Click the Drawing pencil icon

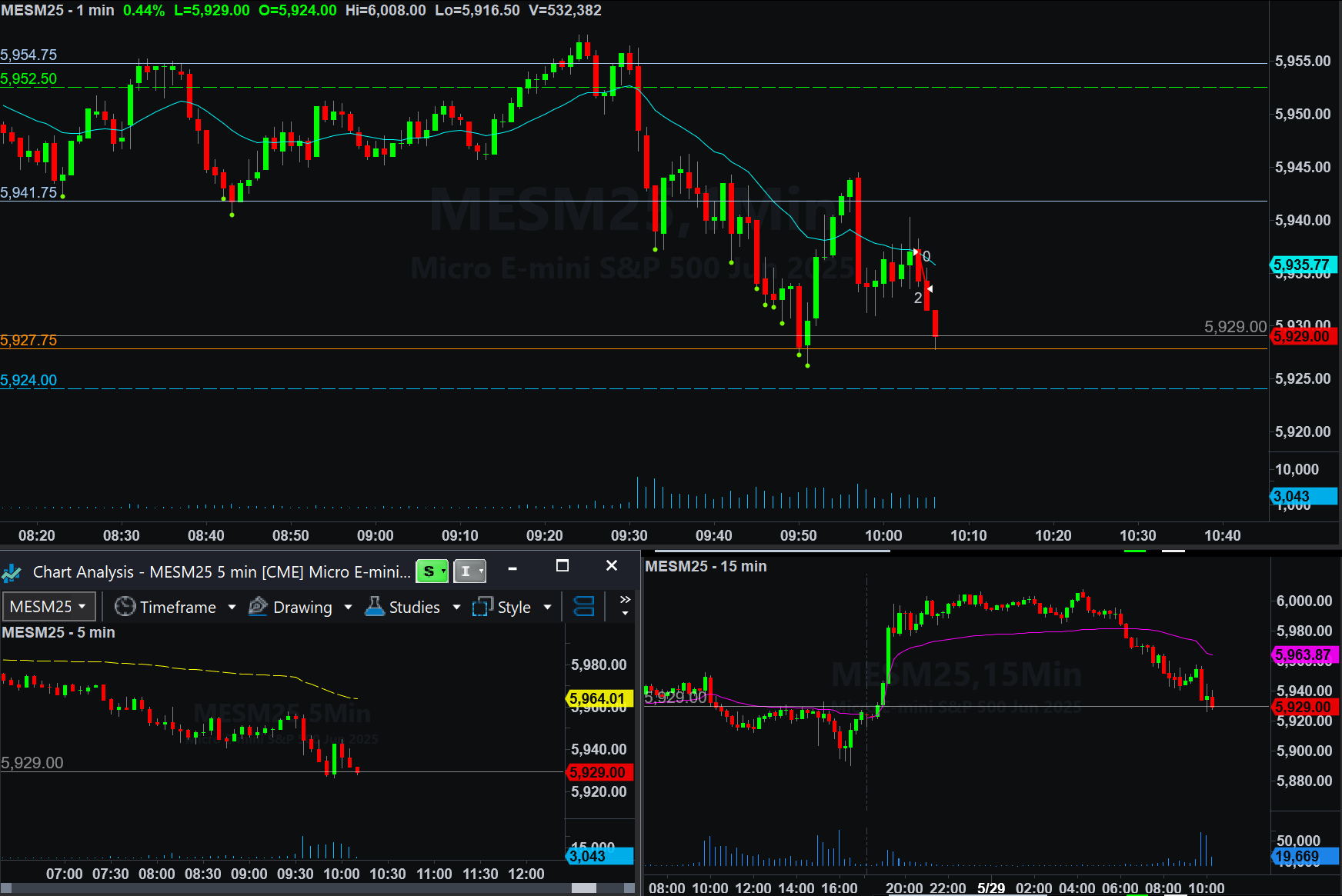[258, 607]
